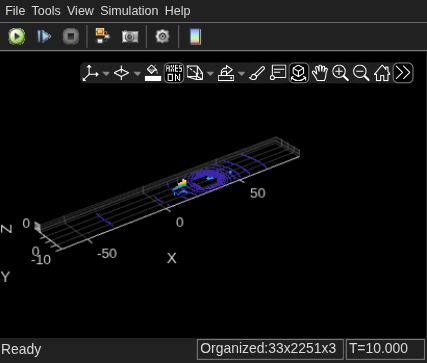
Task: Expand the projection cube dropdown arrow
Action: coord(210,73)
